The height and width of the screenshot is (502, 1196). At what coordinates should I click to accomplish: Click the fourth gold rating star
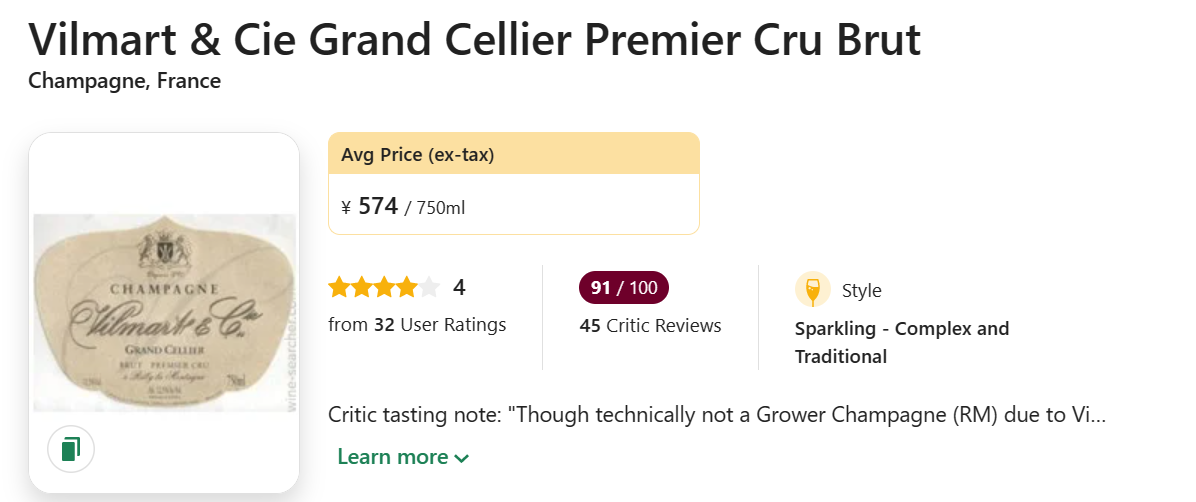pyautogui.click(x=406, y=288)
